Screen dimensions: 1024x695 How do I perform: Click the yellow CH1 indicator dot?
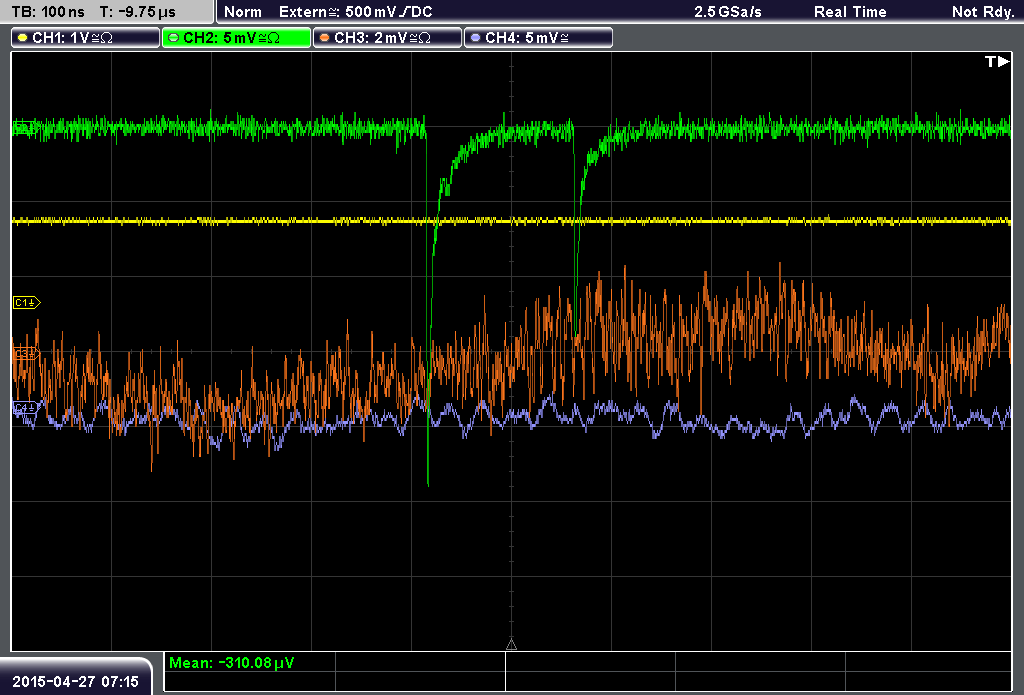point(23,38)
